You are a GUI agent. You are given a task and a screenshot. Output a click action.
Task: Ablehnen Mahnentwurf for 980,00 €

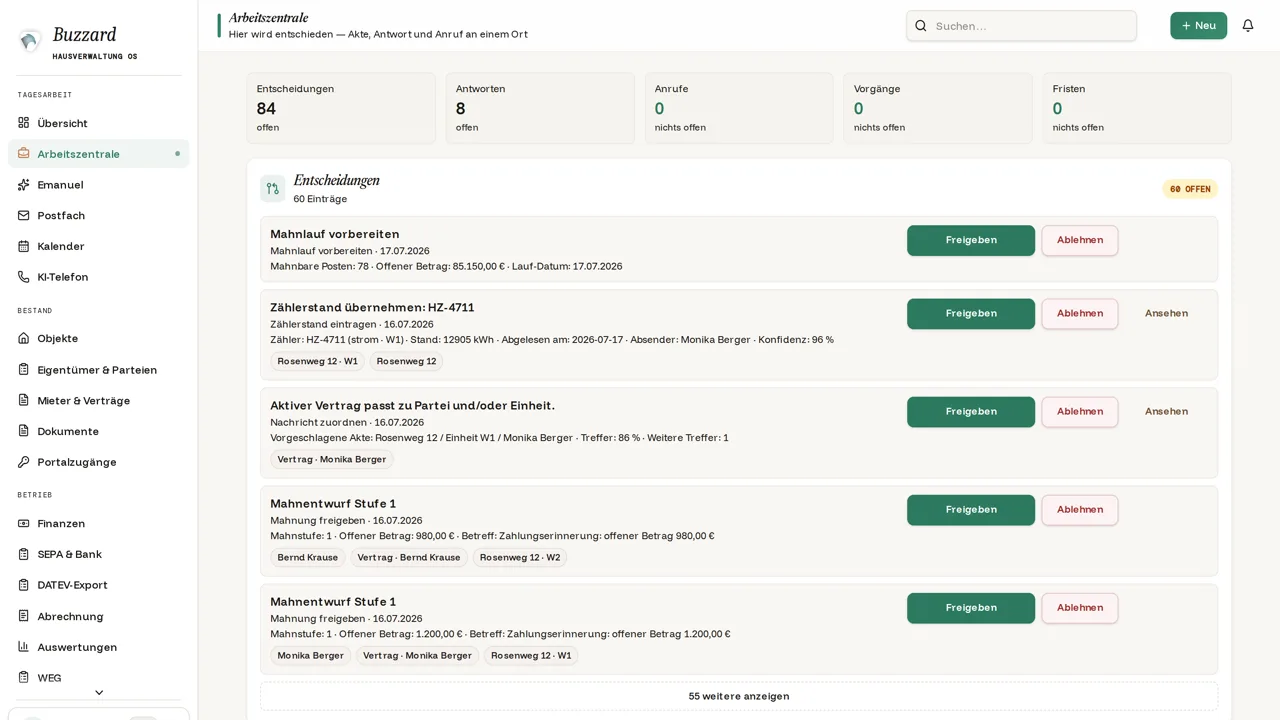pyautogui.click(x=1080, y=510)
